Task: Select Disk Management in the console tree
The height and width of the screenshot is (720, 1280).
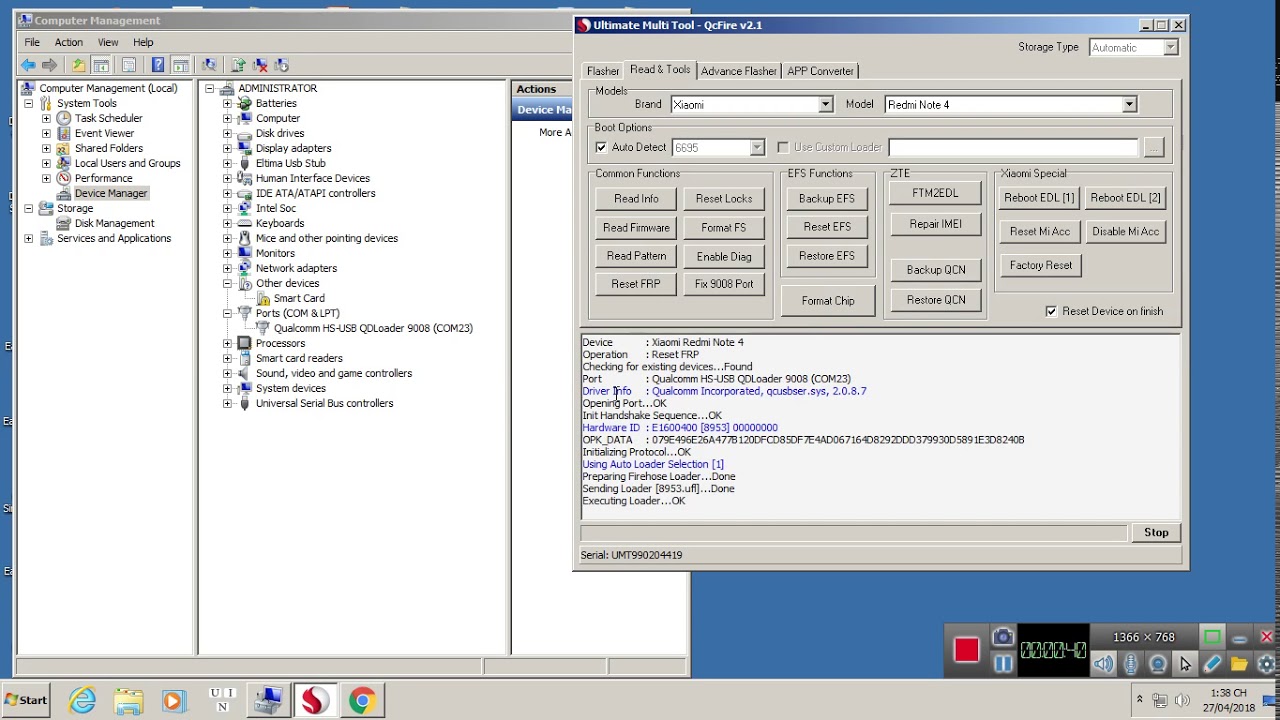Action: pyautogui.click(x=114, y=223)
